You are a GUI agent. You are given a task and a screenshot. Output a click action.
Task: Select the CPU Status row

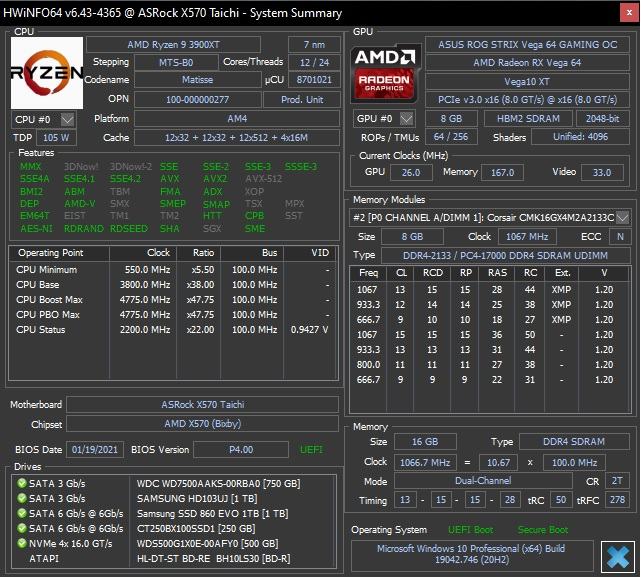[173, 329]
